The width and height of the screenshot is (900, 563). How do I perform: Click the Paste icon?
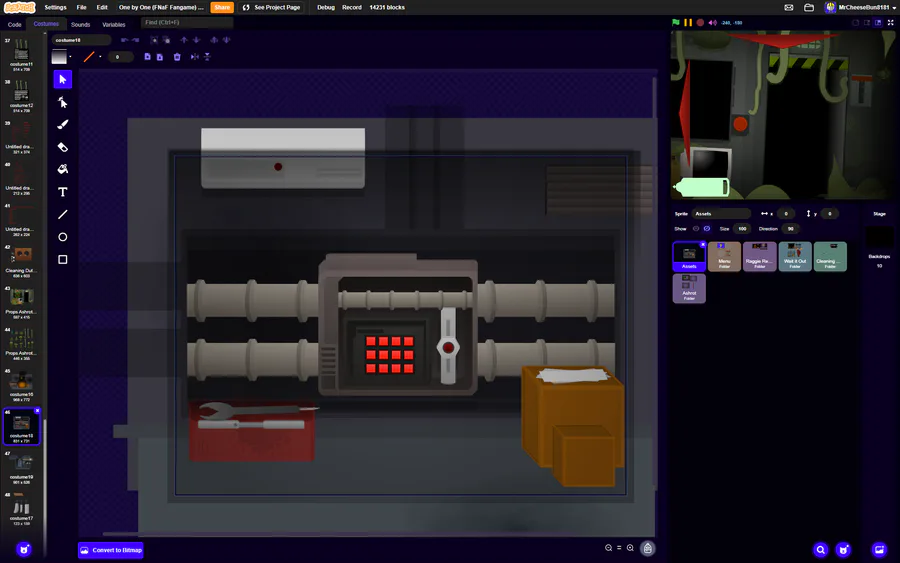click(160, 57)
